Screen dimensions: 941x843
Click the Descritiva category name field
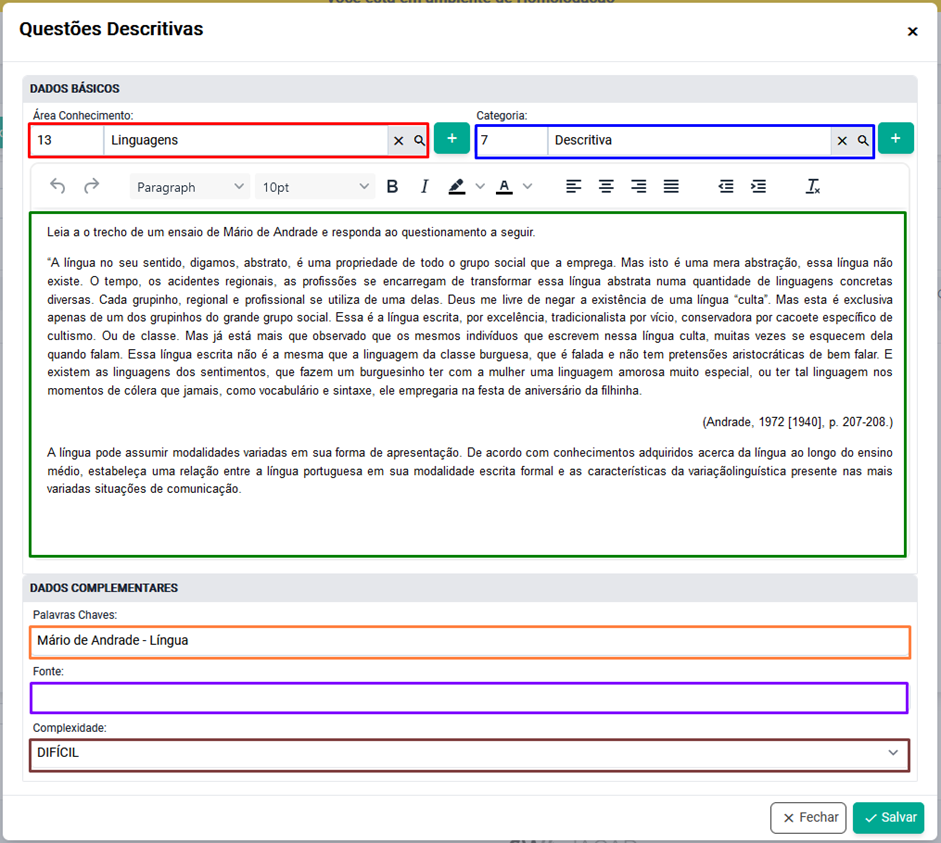(x=690, y=140)
